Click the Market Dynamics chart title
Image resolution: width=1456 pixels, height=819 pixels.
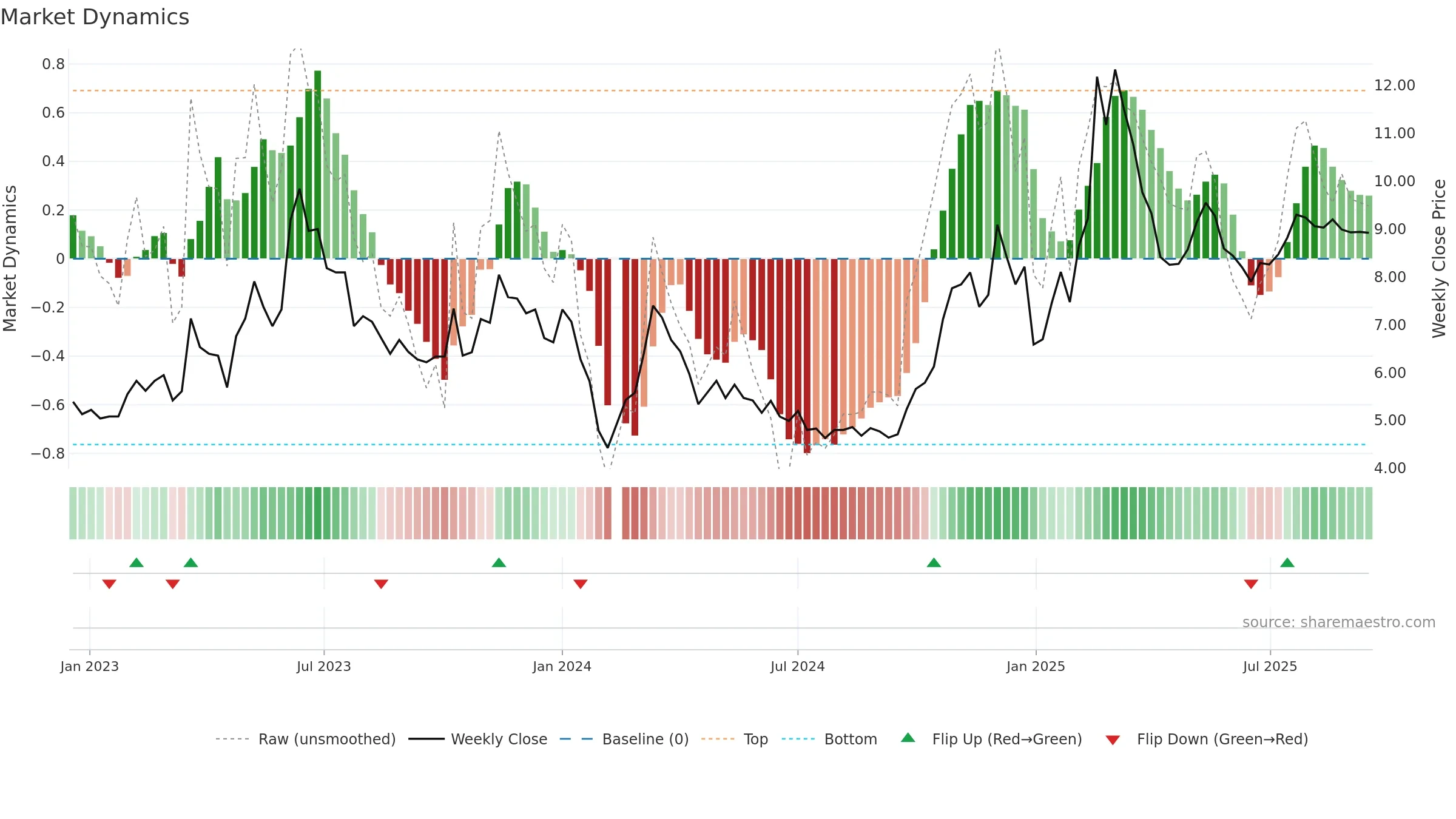[95, 17]
